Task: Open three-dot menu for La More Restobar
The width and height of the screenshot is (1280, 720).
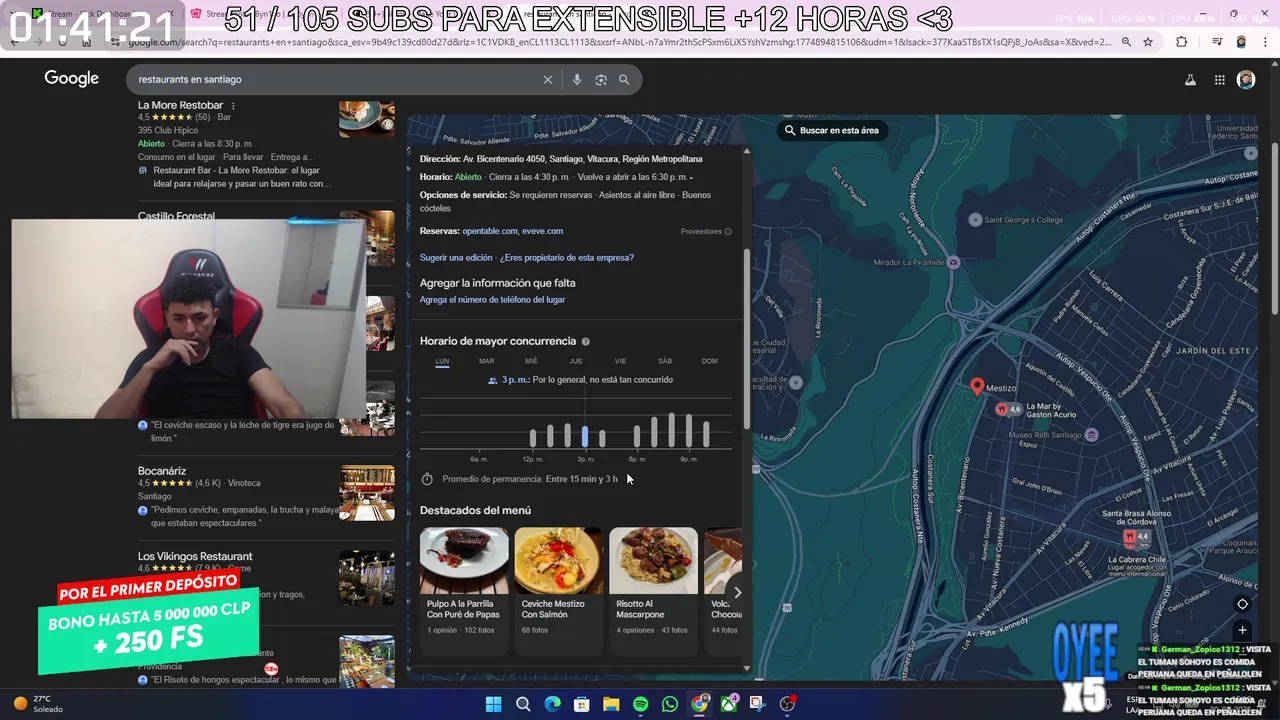Action: pos(233,106)
